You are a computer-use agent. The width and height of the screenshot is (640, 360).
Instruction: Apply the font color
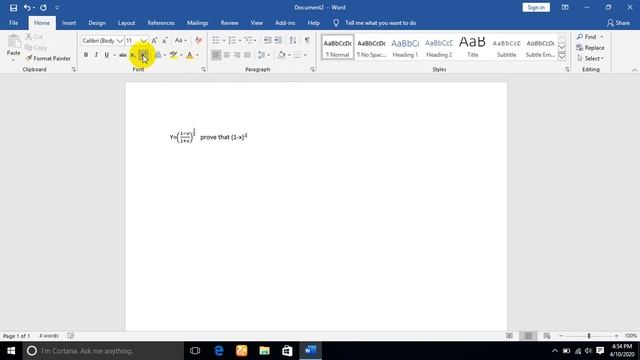coord(189,55)
